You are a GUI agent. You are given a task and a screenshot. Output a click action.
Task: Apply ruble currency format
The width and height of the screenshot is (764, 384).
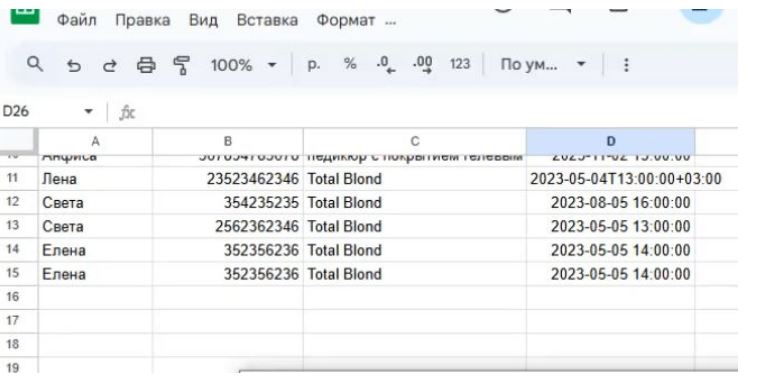[313, 64]
